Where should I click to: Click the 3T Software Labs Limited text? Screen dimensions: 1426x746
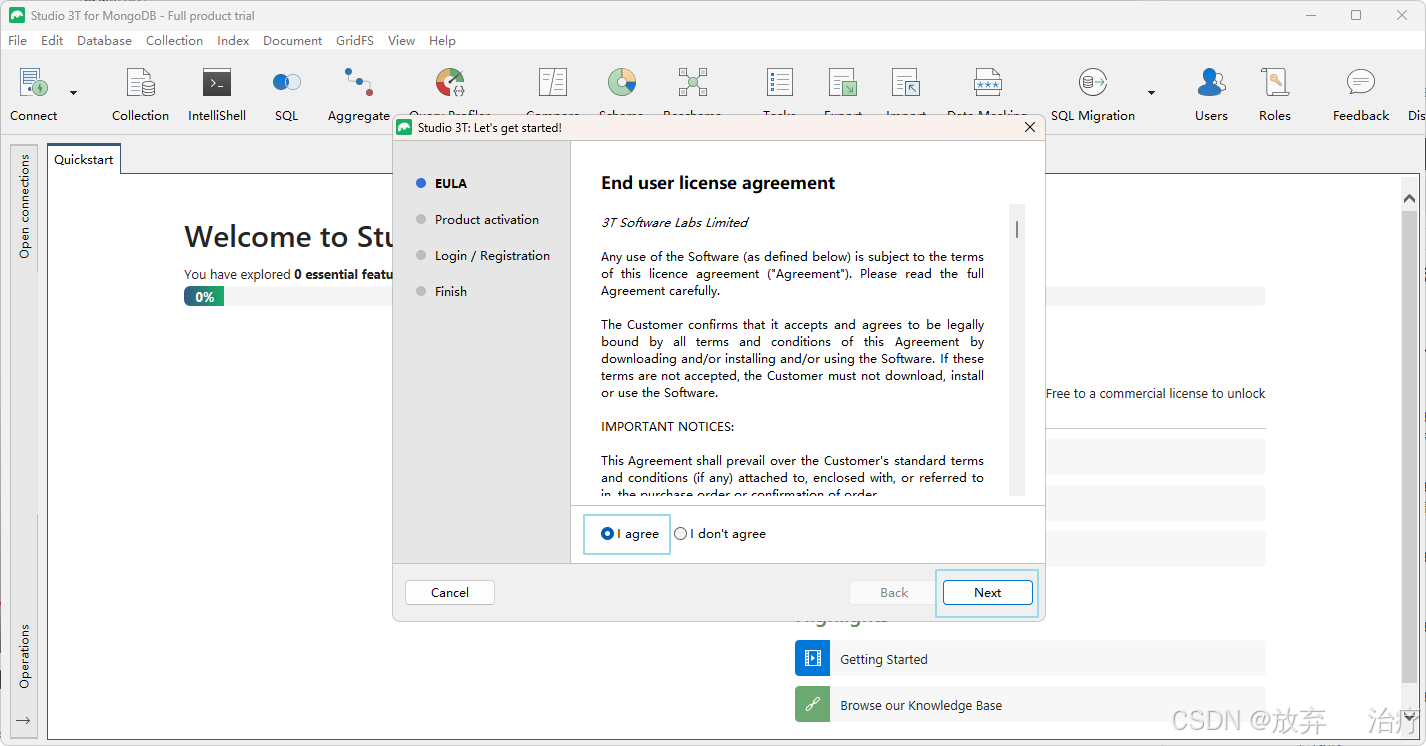[x=674, y=223]
